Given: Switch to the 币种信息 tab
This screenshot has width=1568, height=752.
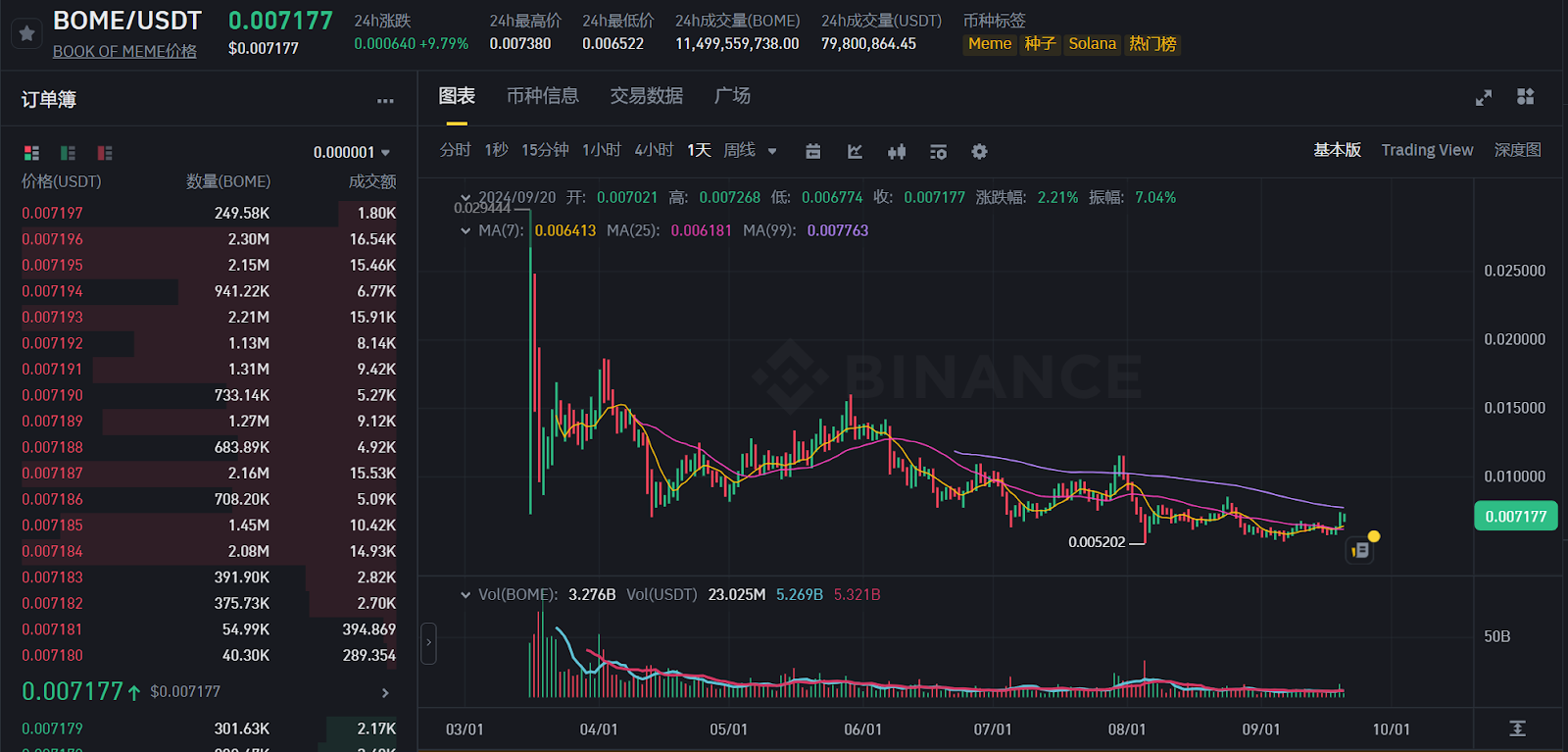Looking at the screenshot, I should (543, 96).
